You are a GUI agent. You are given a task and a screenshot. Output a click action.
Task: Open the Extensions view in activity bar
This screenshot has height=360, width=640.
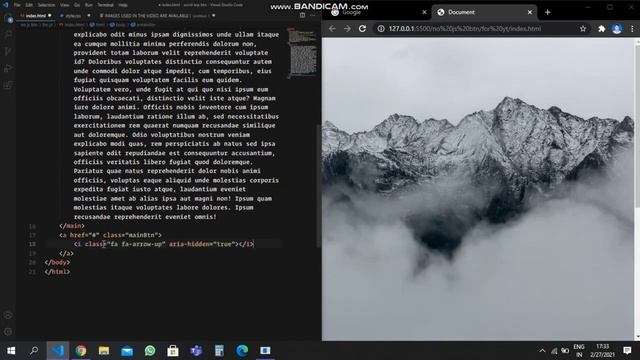[x=8, y=85]
